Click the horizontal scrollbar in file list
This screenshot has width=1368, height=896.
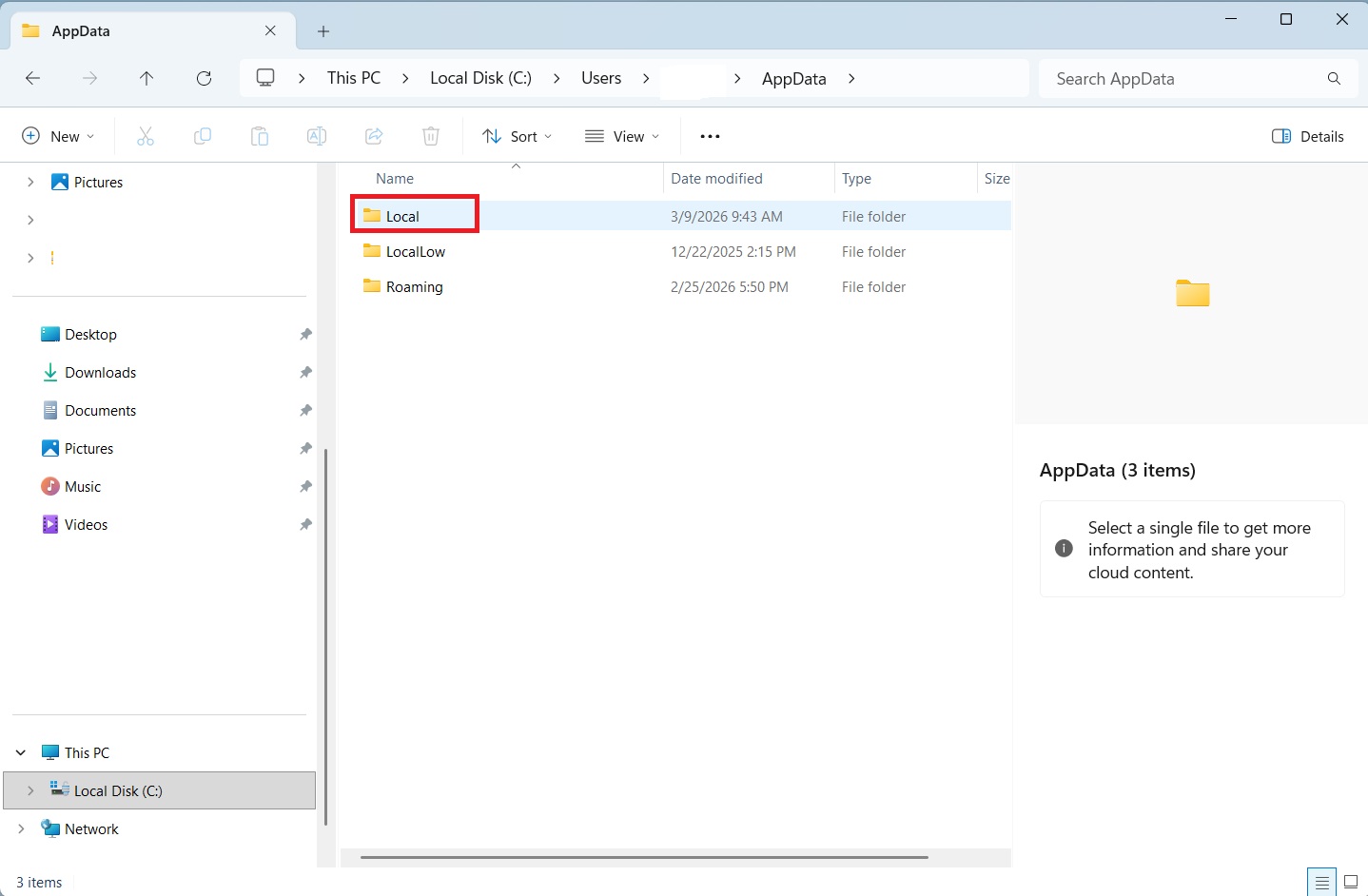coord(644,857)
